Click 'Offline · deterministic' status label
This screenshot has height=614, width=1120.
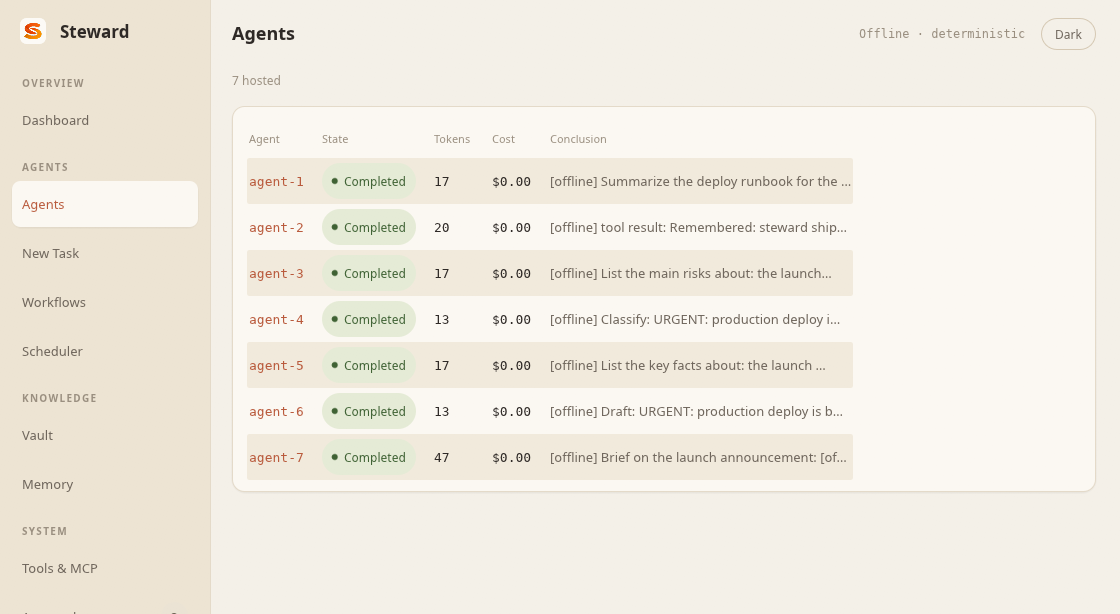click(941, 34)
